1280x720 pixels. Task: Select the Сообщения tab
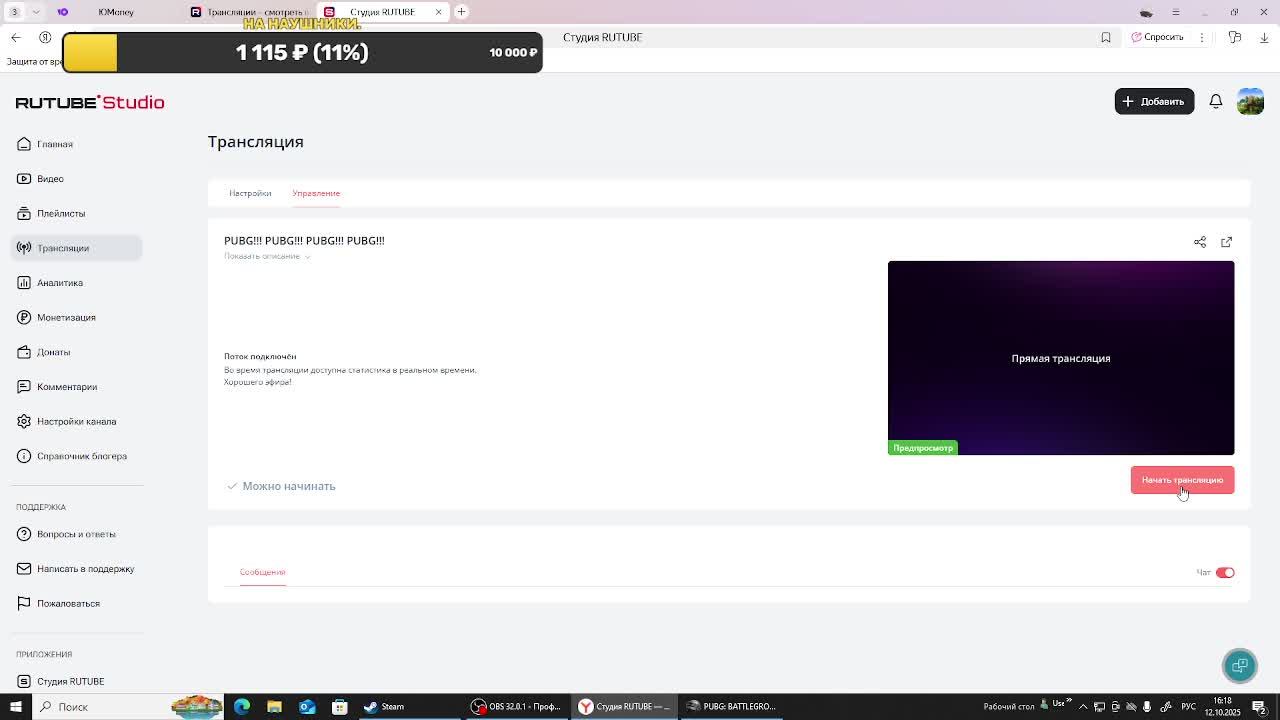click(262, 572)
